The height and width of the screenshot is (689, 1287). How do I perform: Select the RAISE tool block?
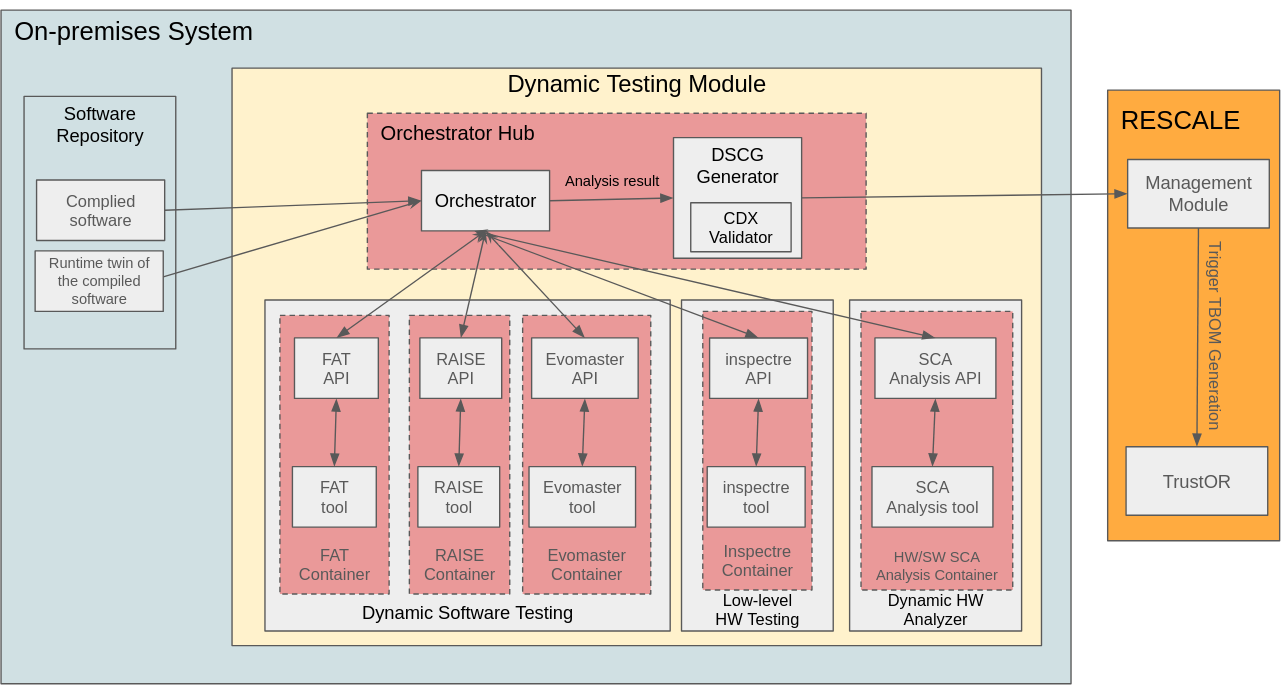point(459,496)
